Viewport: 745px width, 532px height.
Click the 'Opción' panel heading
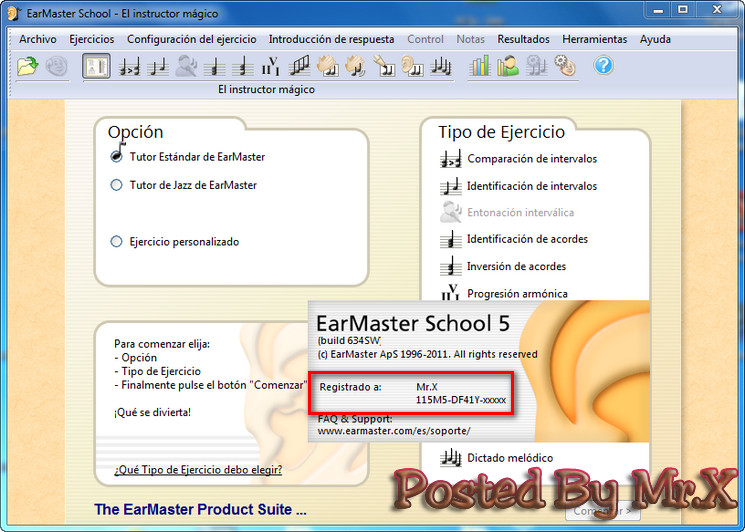pos(135,132)
